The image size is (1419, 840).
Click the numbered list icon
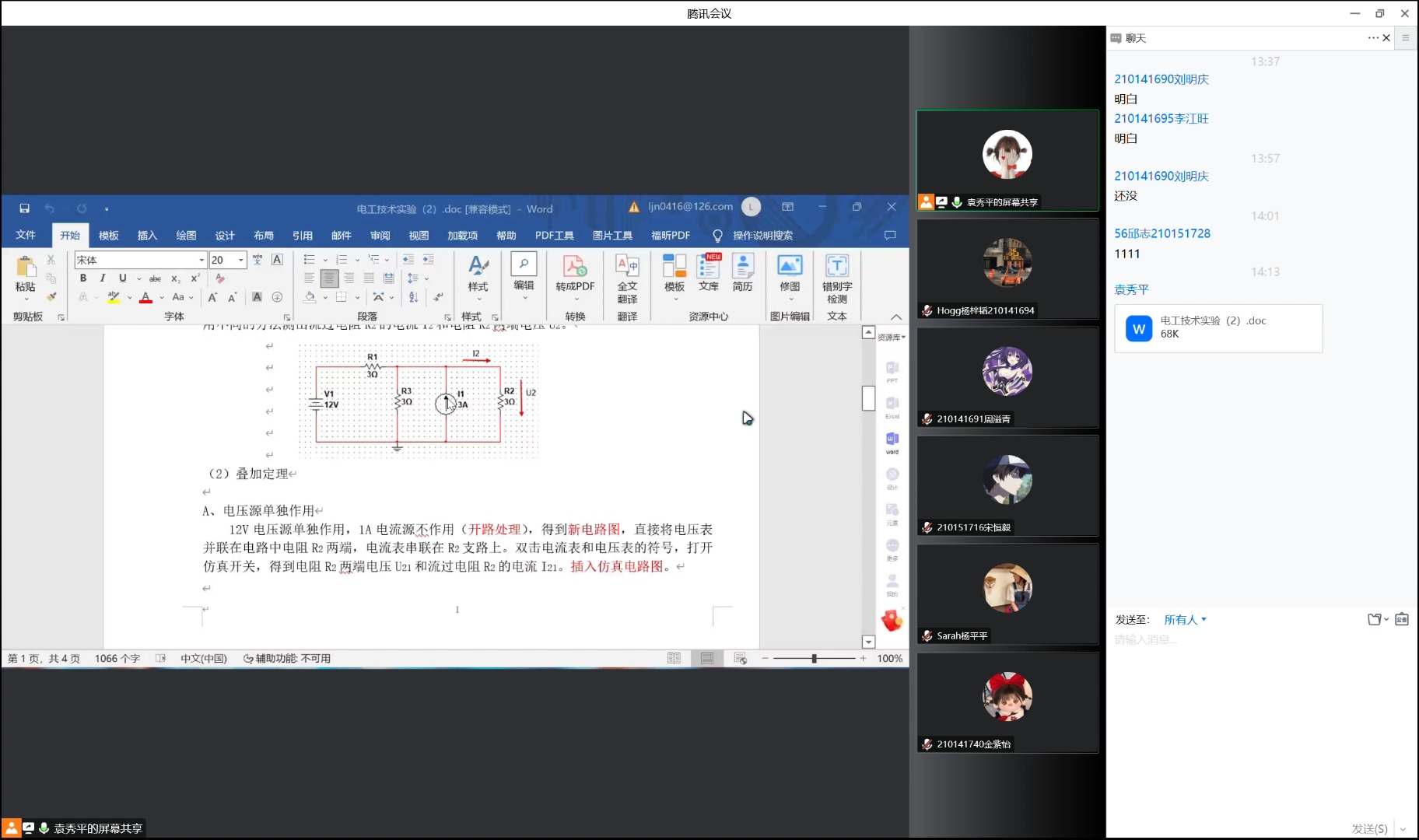click(342, 260)
